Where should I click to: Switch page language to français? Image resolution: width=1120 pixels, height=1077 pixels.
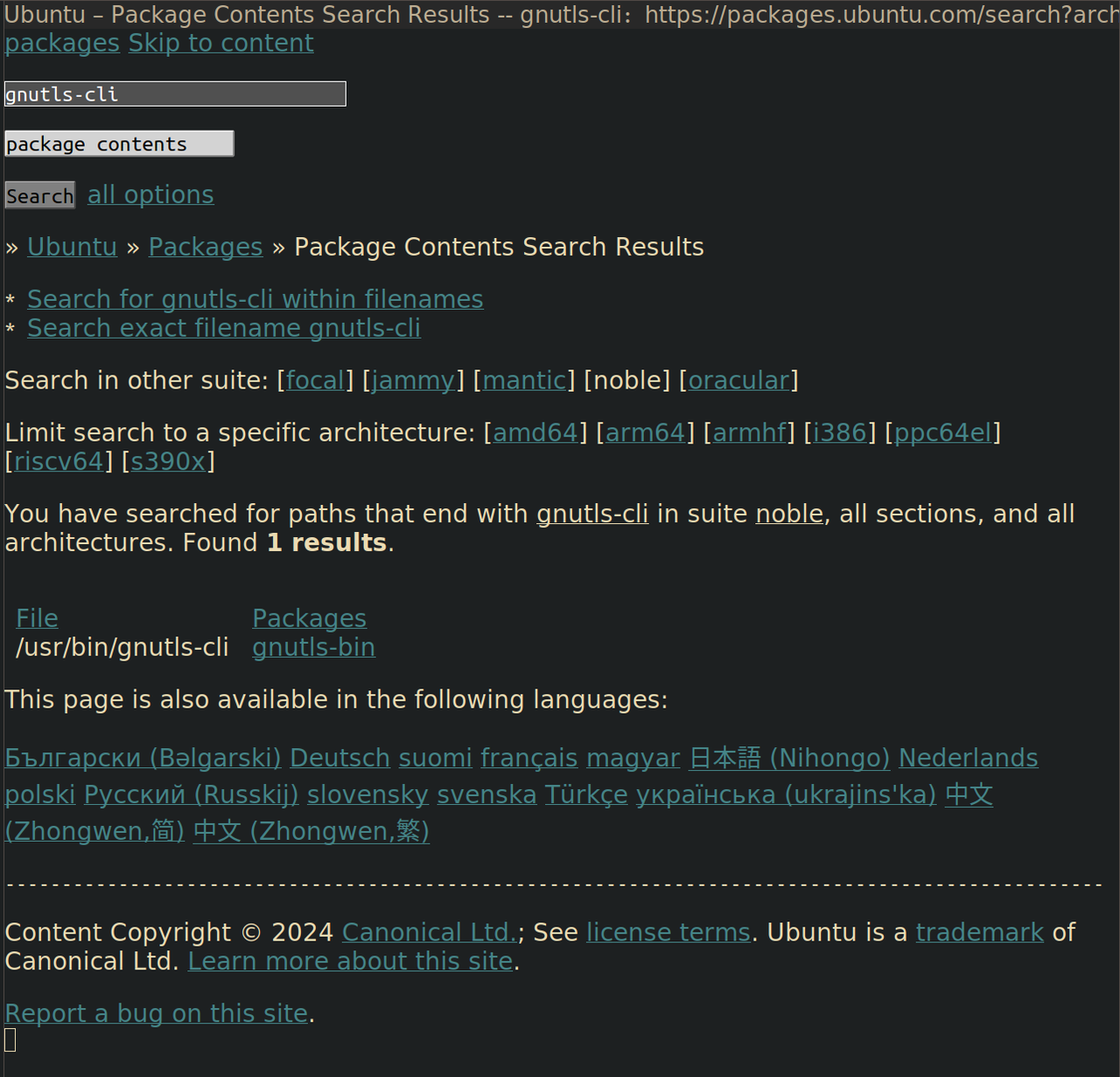pos(529,758)
